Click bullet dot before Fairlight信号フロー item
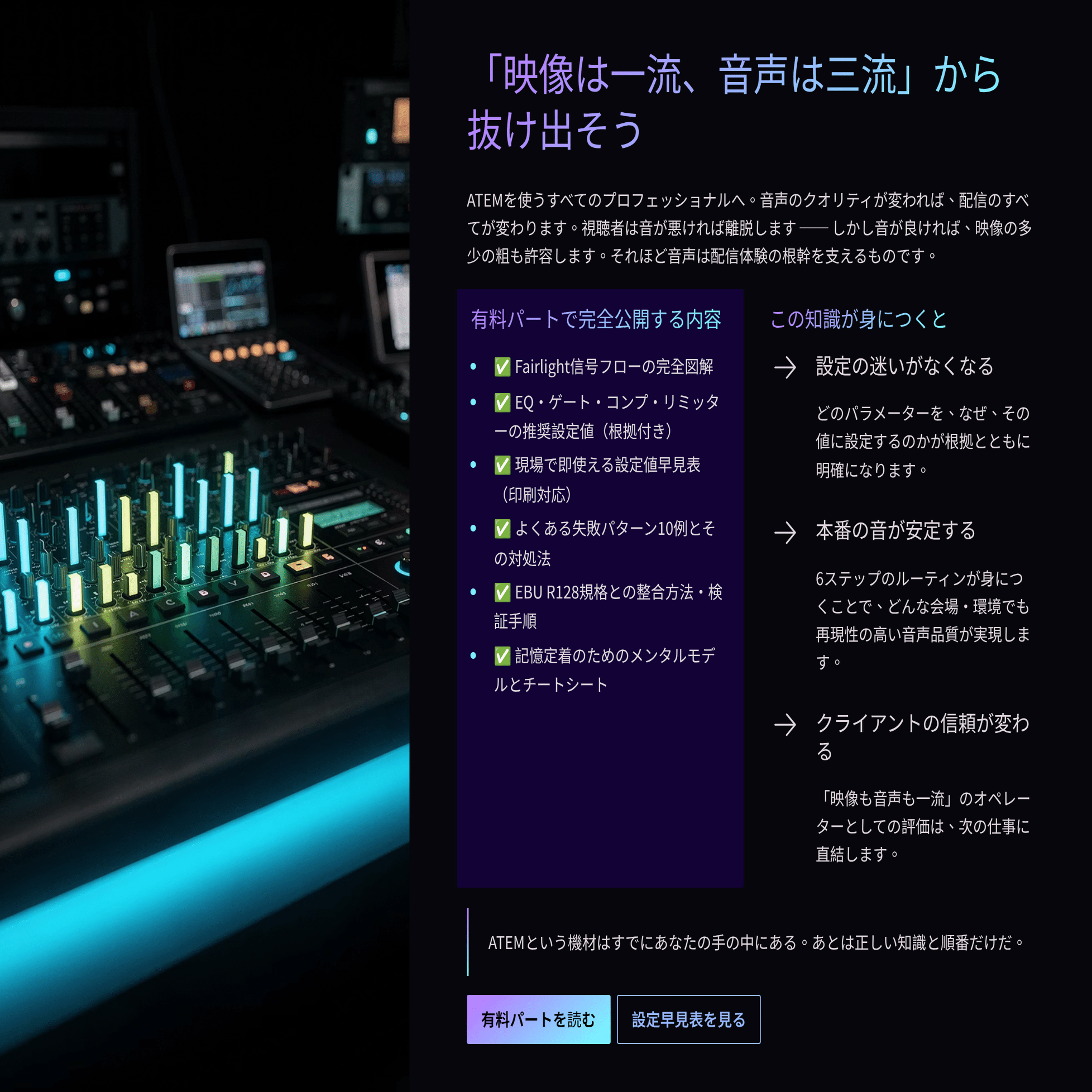Viewport: 1092px width, 1092px height. coord(473,367)
